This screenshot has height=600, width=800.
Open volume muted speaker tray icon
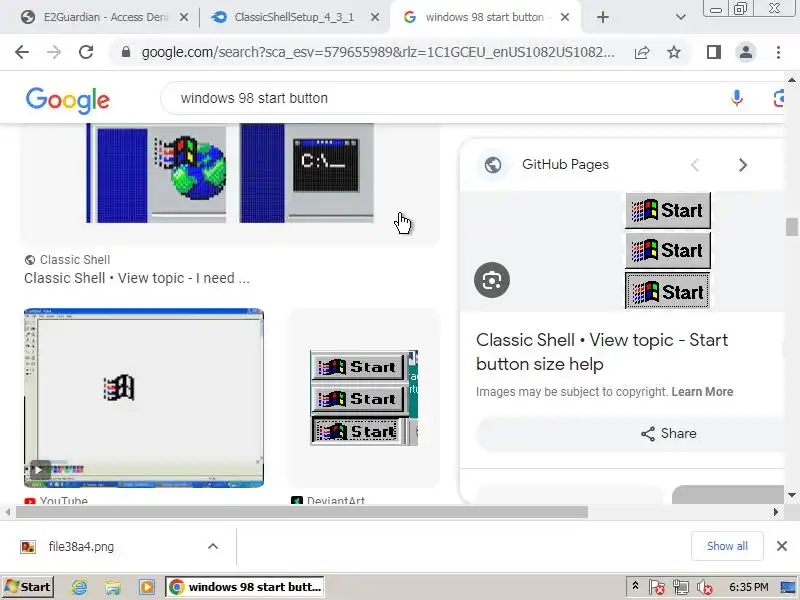click(705, 587)
